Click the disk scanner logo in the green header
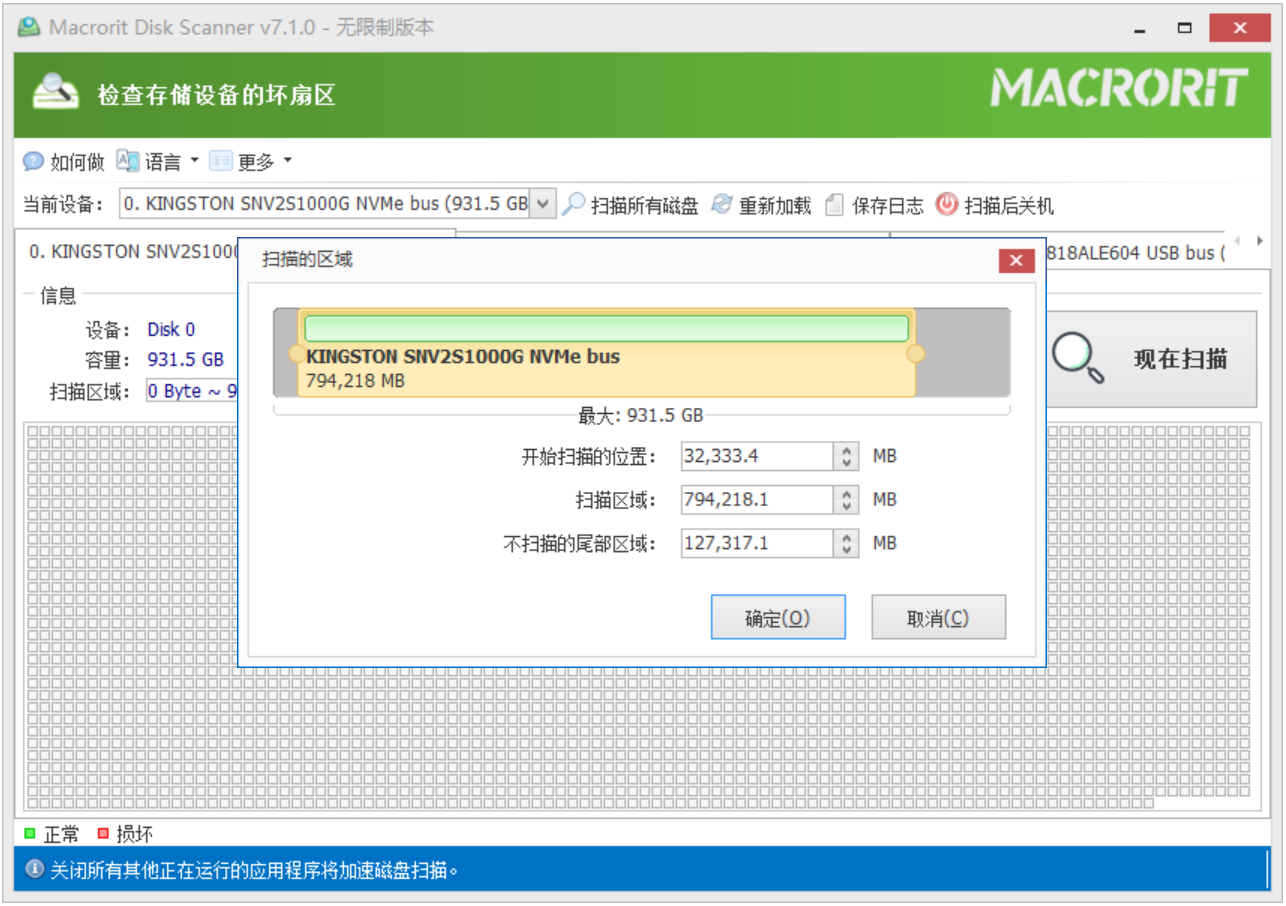This screenshot has height=906, width=1286. pyautogui.click(x=56, y=92)
